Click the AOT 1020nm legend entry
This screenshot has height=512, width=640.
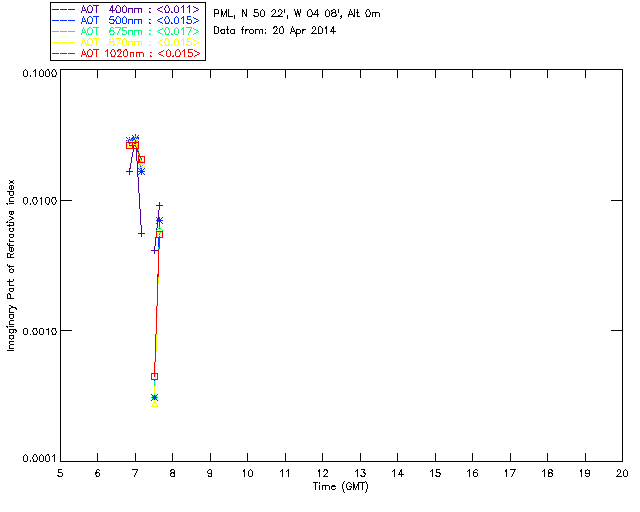(126, 53)
